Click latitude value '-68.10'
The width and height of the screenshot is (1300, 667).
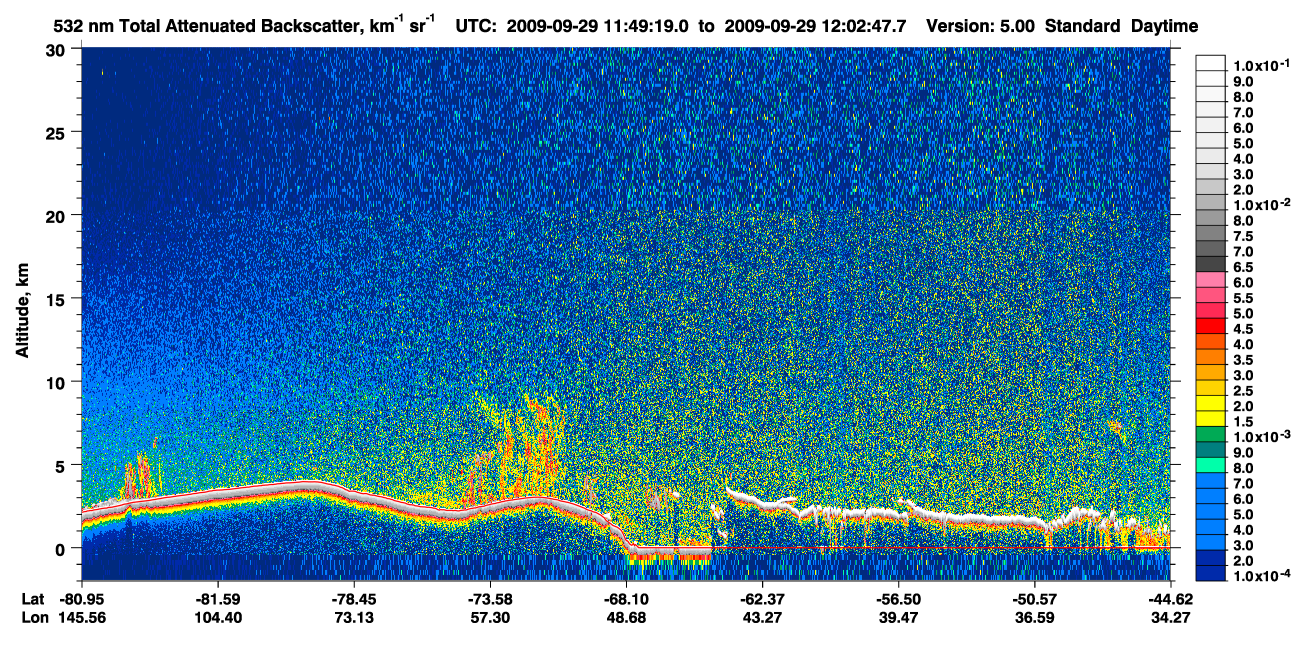(626, 598)
